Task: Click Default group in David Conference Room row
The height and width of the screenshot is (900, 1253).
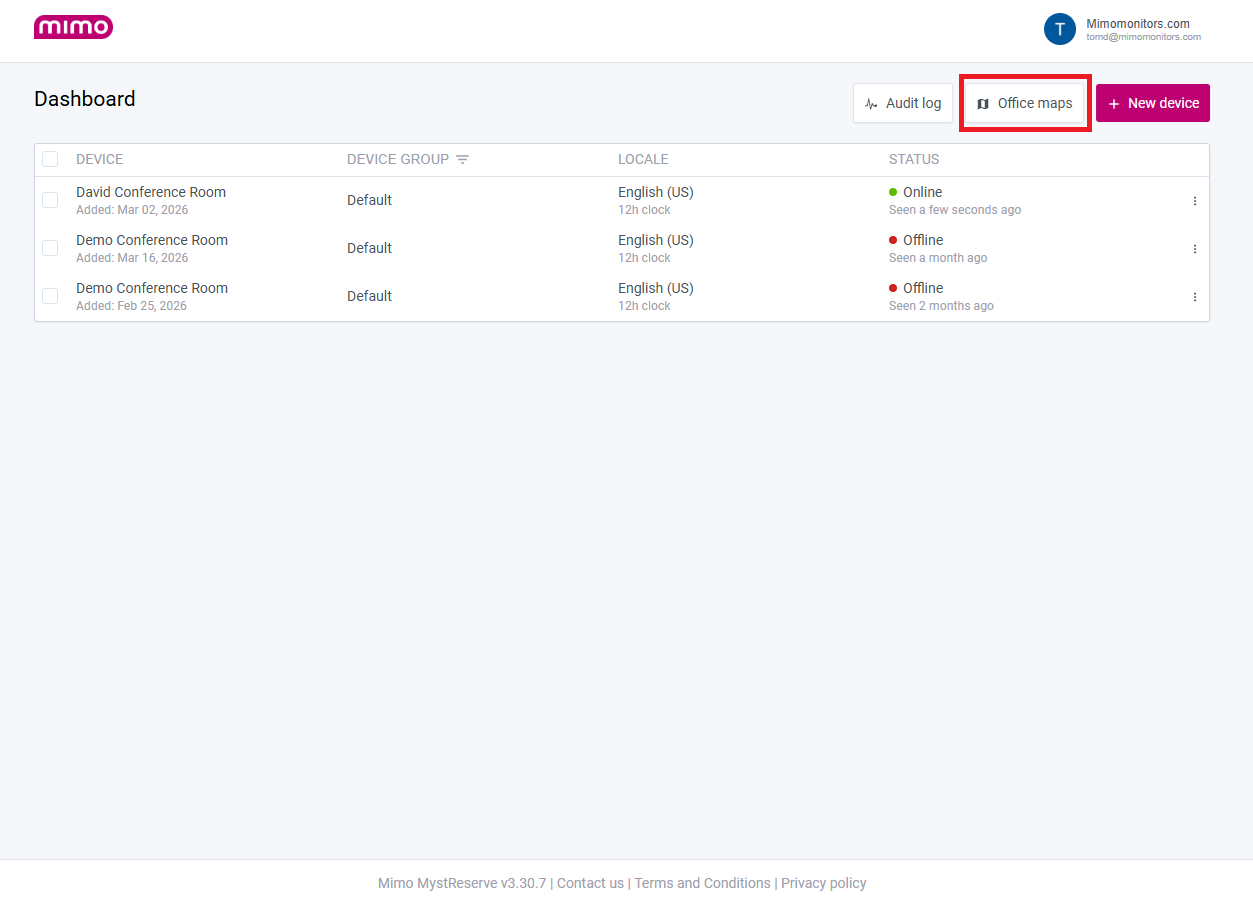Action: click(x=369, y=200)
